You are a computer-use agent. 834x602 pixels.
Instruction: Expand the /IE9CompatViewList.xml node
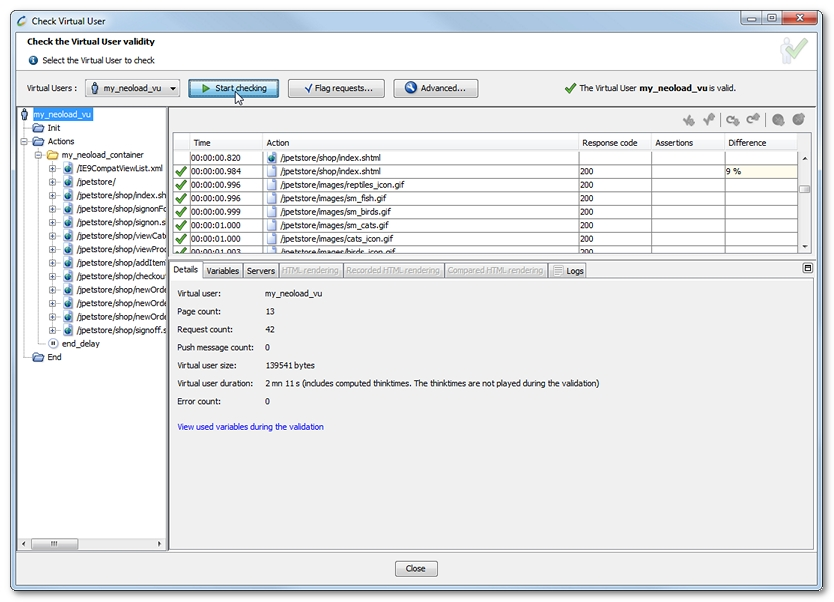(52, 169)
